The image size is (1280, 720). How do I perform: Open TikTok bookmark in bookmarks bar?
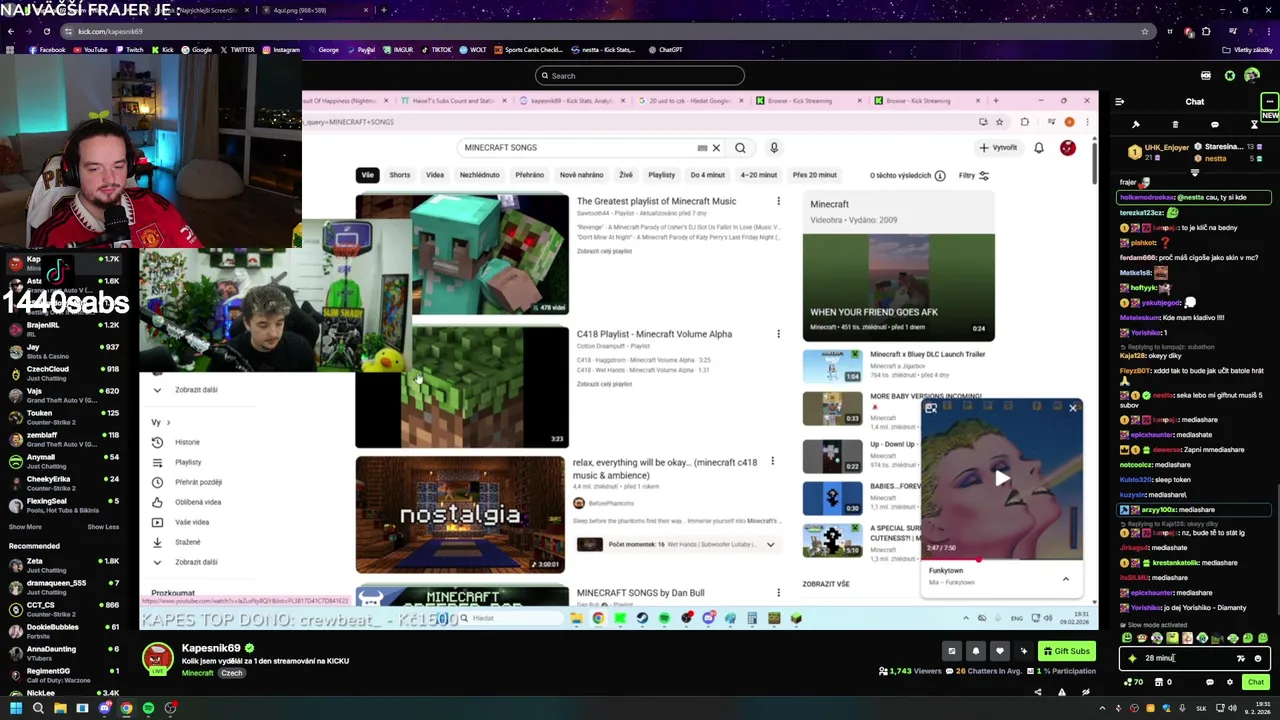tap(436, 50)
